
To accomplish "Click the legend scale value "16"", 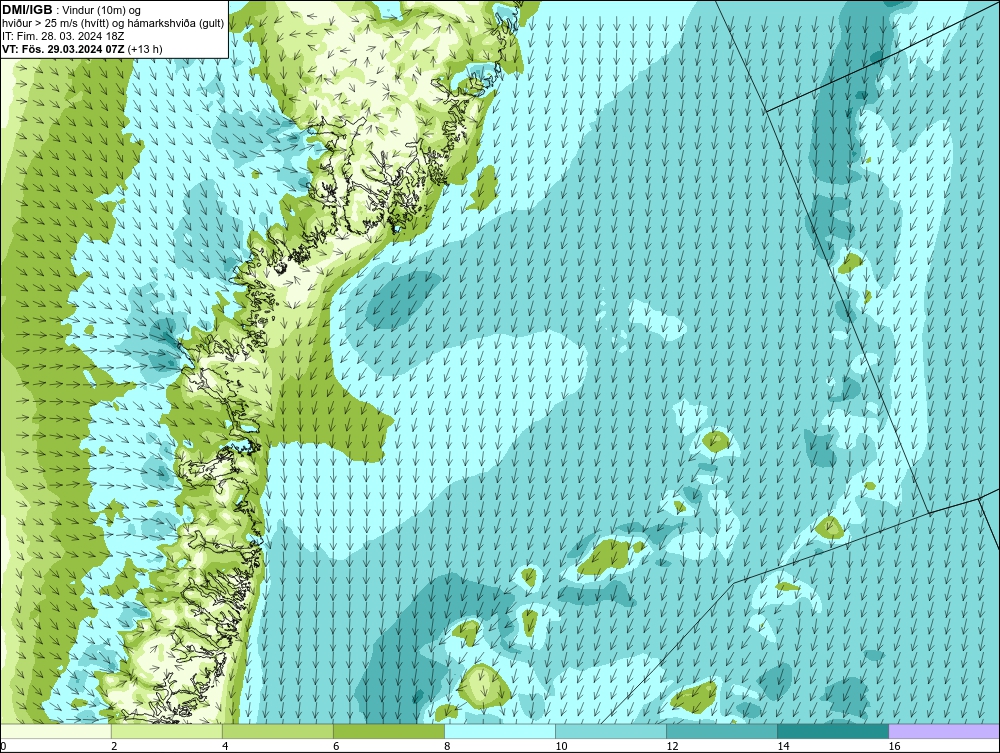I will [x=894, y=746].
